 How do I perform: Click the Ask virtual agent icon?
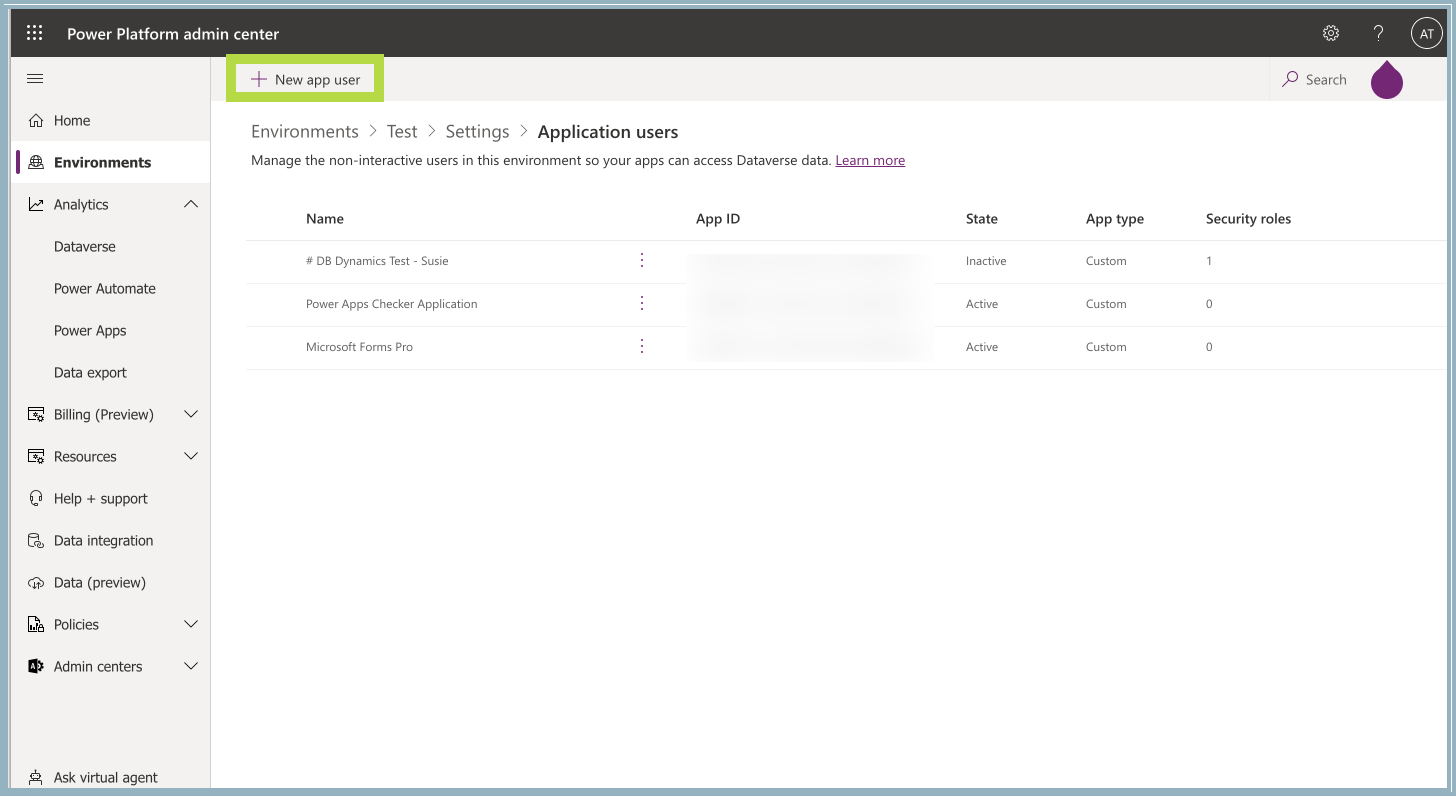(x=36, y=777)
